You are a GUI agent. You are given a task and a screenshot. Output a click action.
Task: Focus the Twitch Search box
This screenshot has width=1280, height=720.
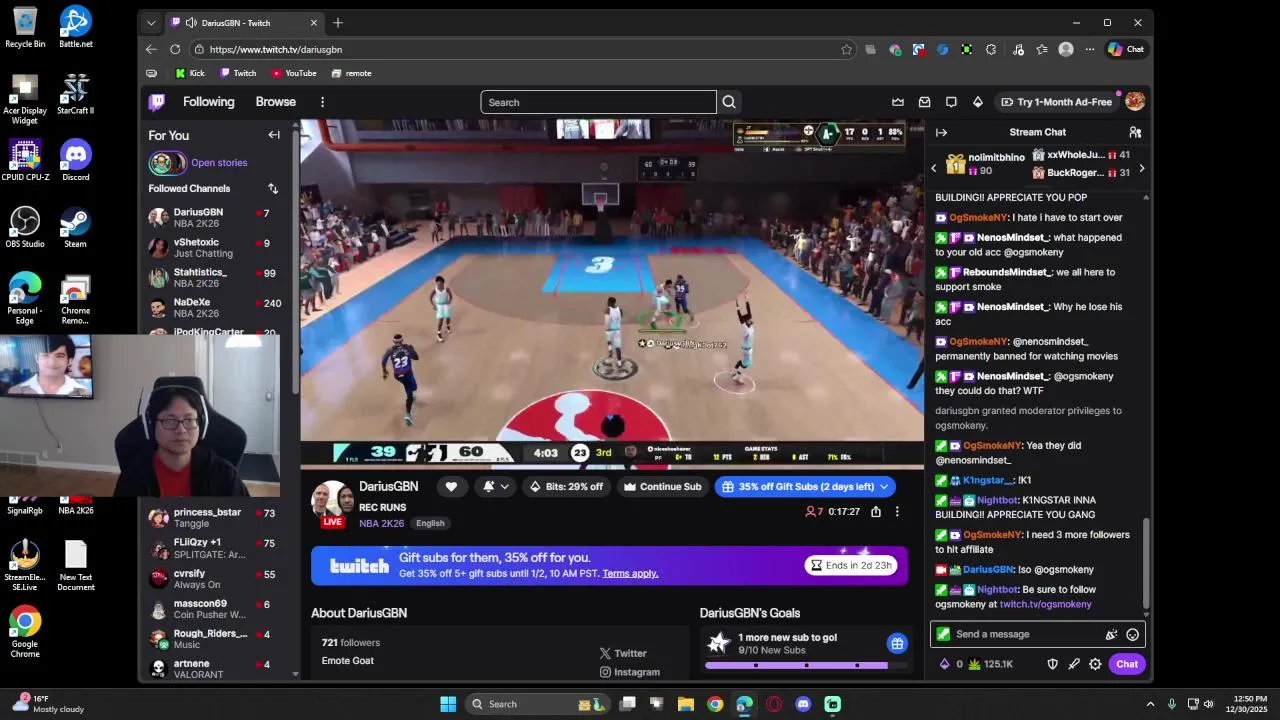tap(598, 102)
